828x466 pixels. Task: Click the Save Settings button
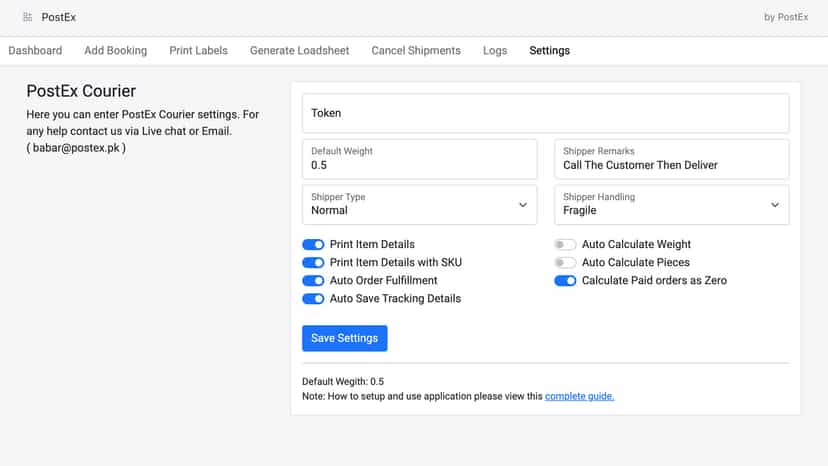click(344, 338)
